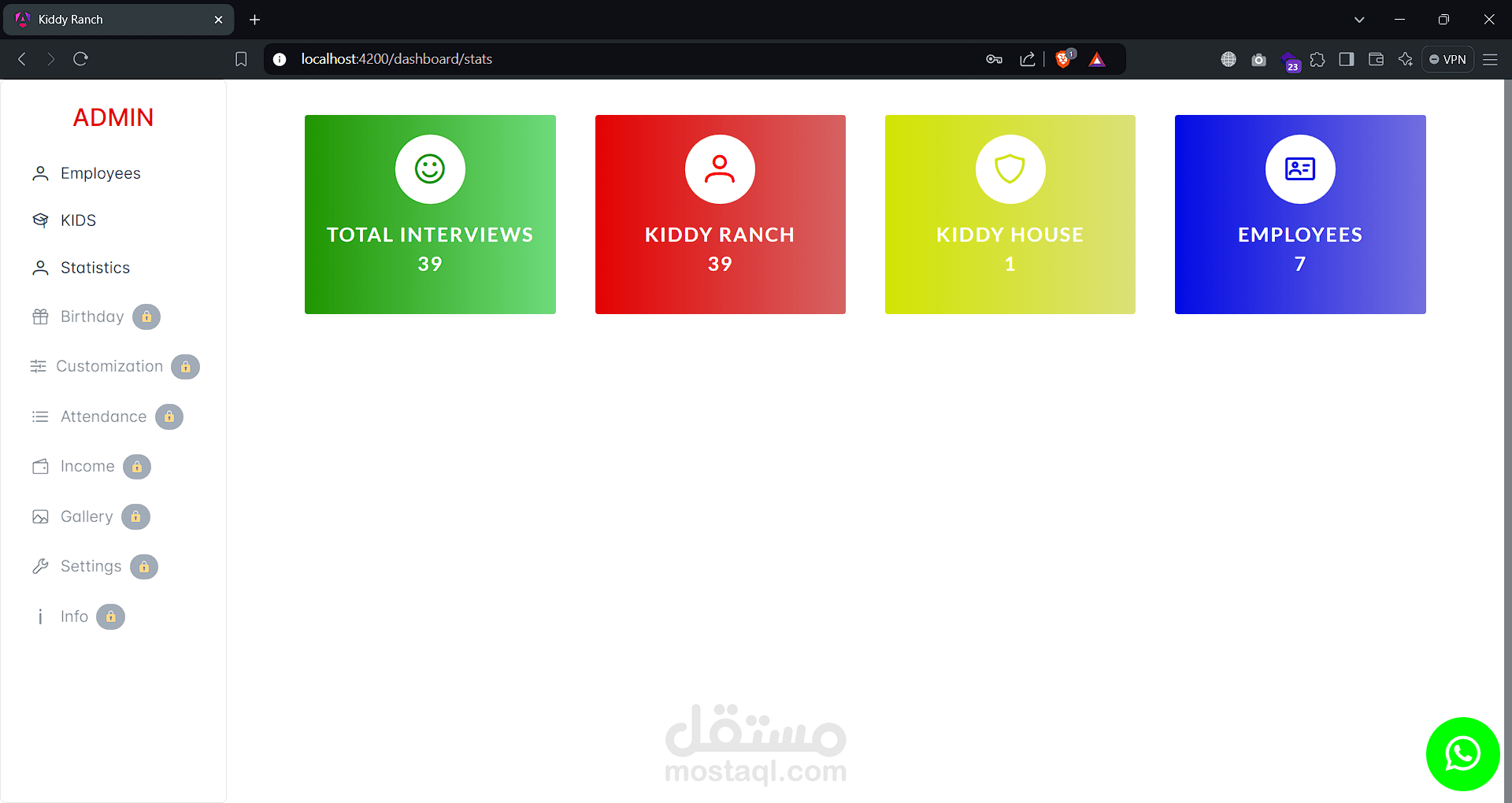
Task: Click the TOTAL INTERVIEWS card title
Action: click(x=430, y=235)
